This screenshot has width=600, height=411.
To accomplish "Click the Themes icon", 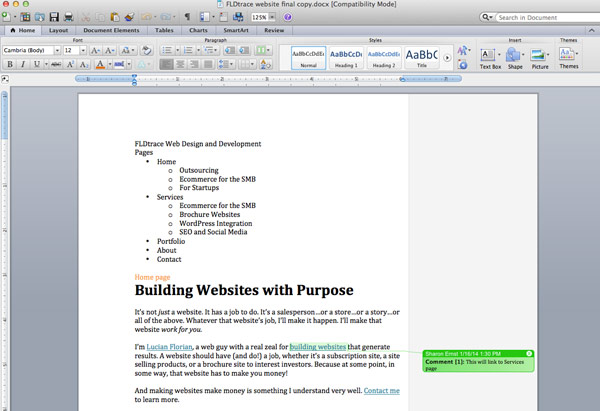I will click(x=567, y=54).
